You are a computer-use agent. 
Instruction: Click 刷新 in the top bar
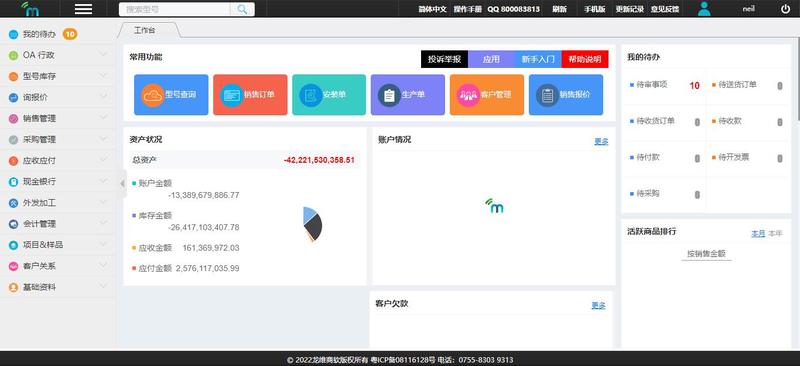pyautogui.click(x=559, y=9)
